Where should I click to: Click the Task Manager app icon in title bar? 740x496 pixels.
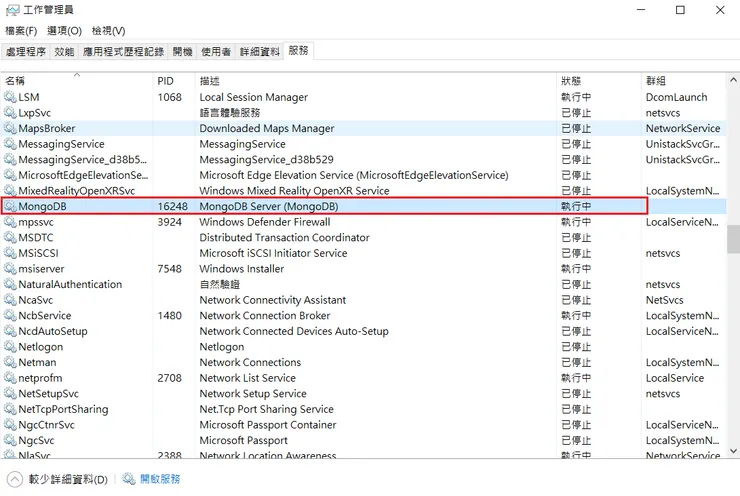[12, 10]
